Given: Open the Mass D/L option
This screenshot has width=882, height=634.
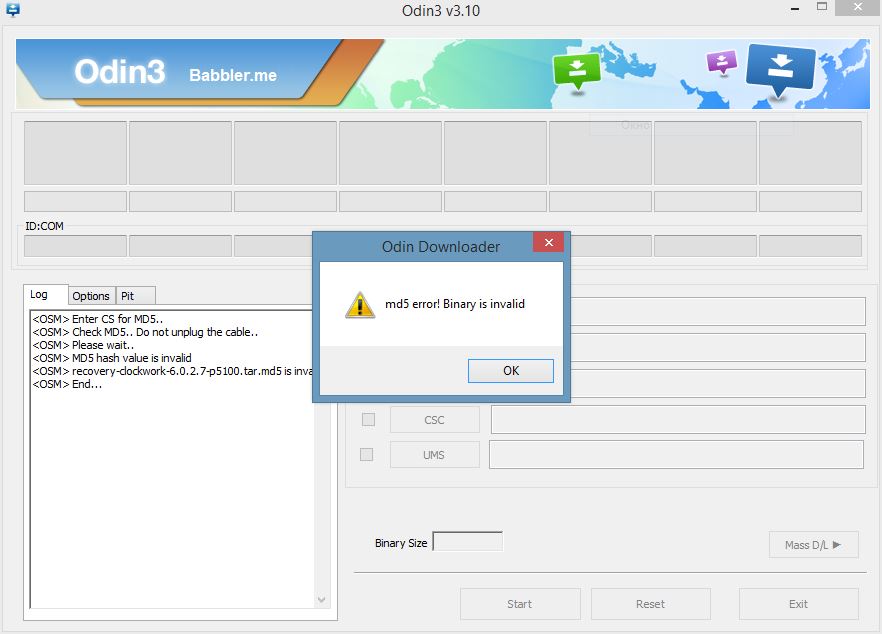Looking at the screenshot, I should (813, 545).
